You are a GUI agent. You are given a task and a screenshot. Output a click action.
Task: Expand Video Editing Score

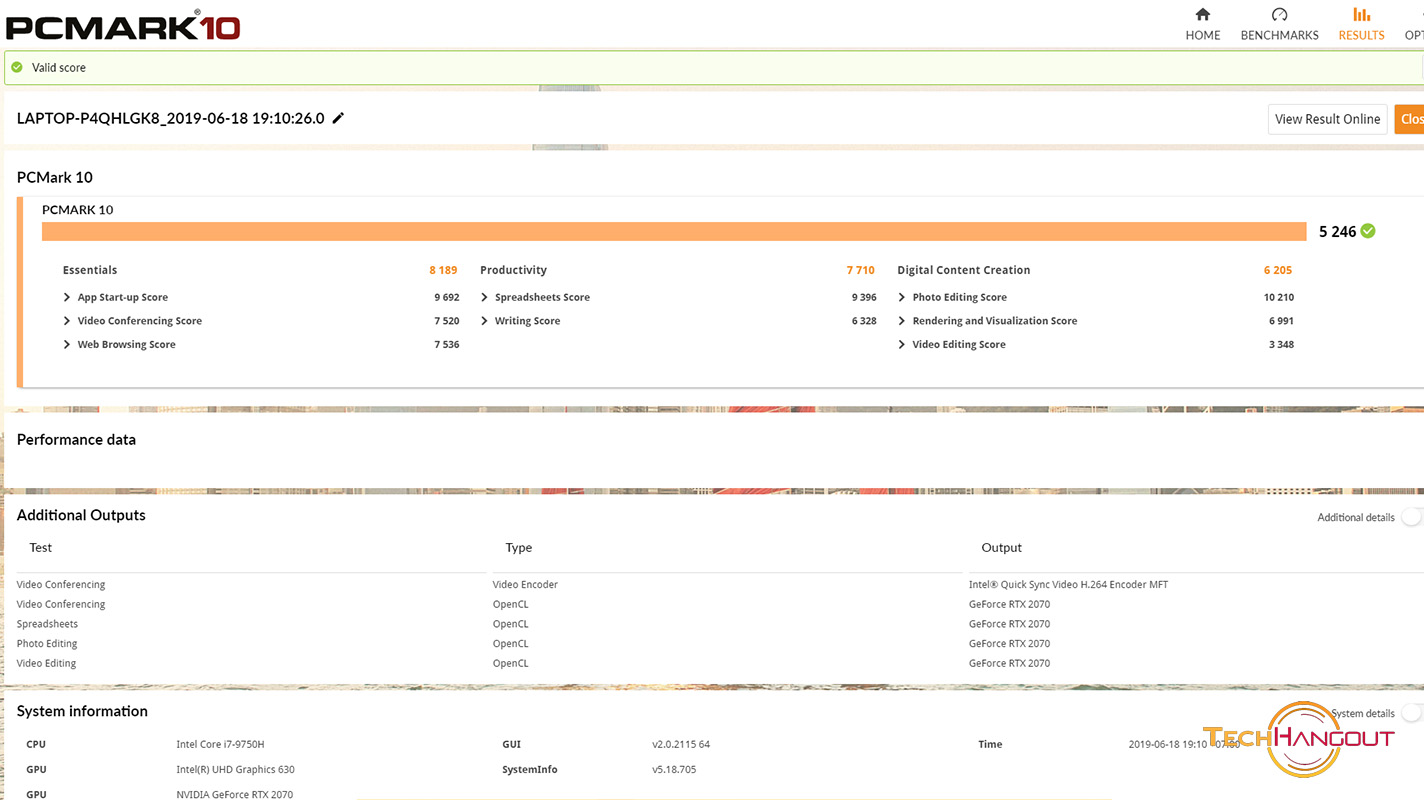tap(902, 344)
